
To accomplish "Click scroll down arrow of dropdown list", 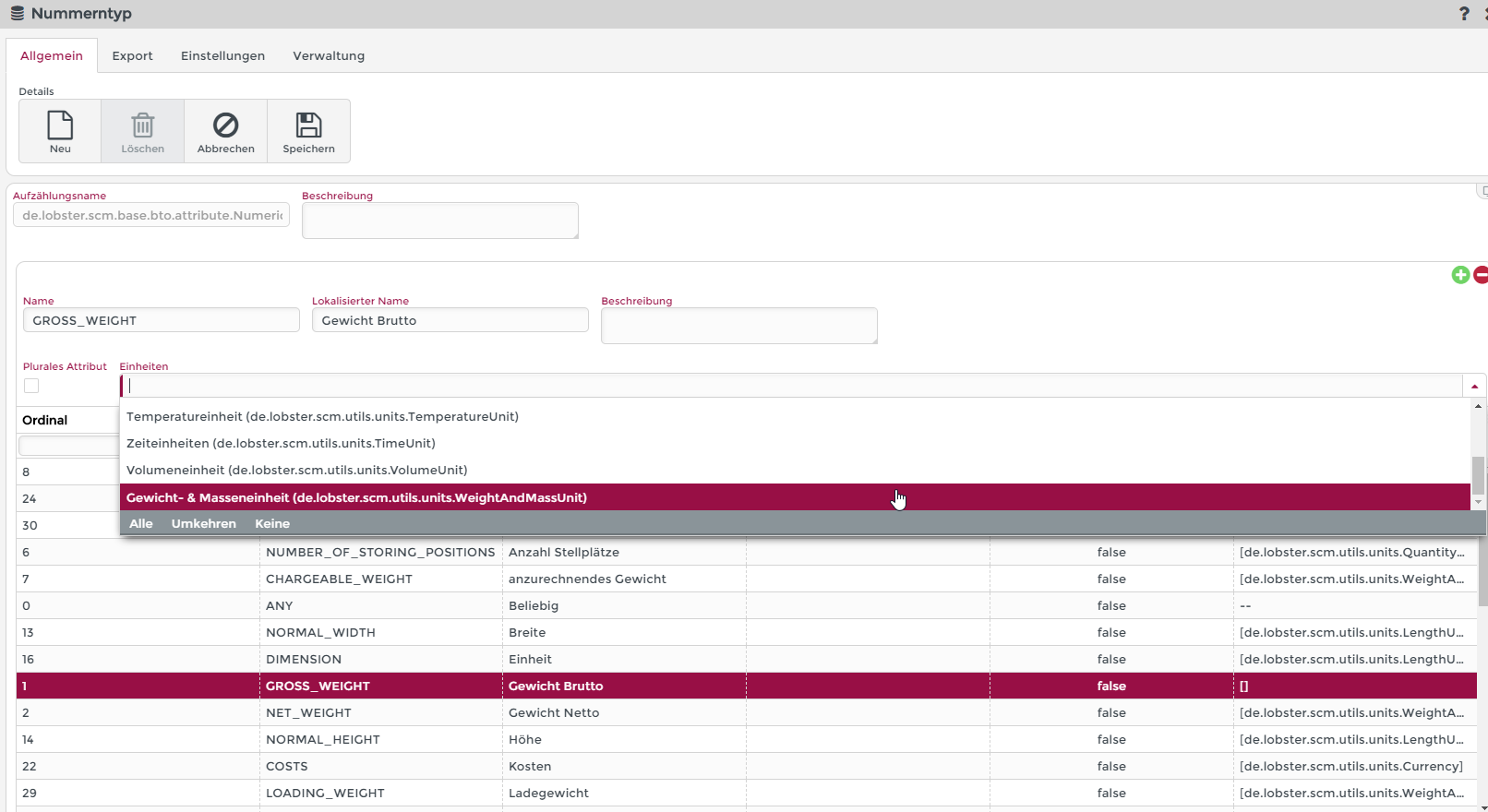I will (x=1478, y=503).
